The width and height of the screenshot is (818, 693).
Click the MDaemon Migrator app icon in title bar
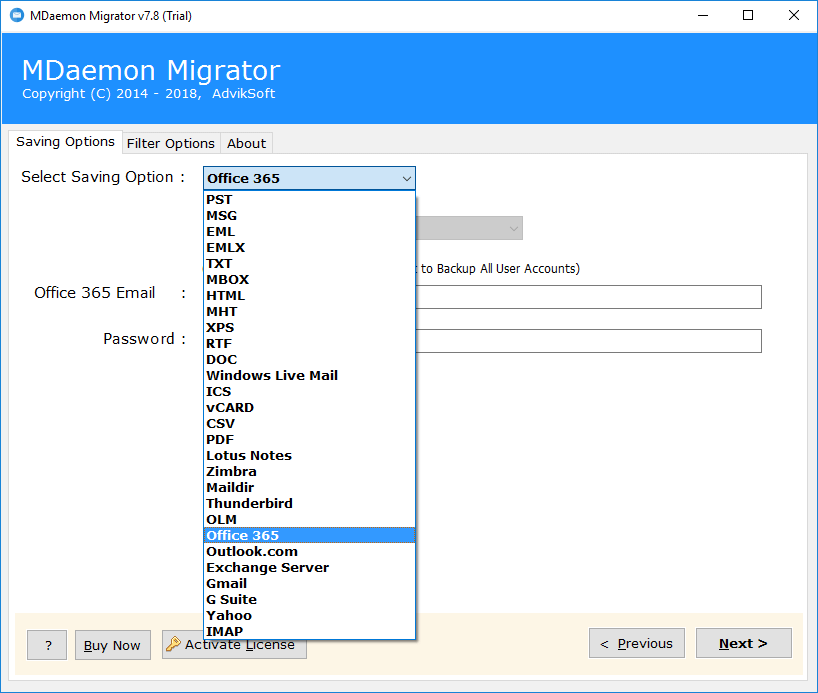tap(17, 15)
